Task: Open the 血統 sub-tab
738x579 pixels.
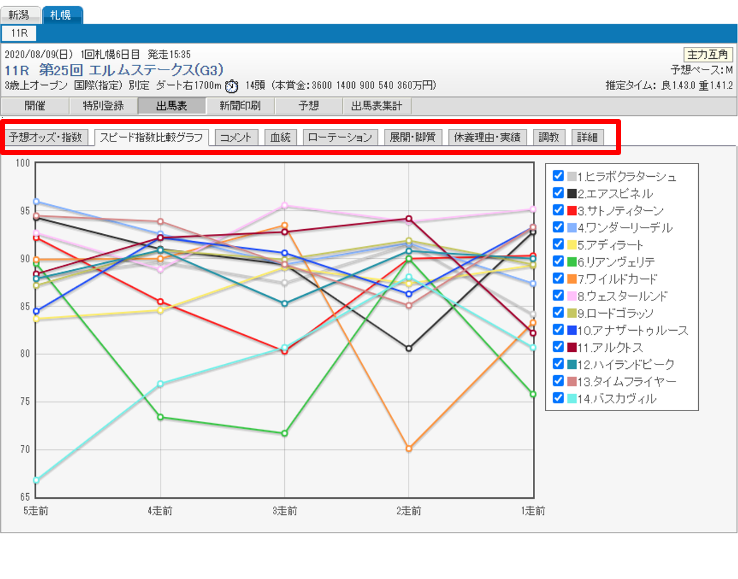Action: [281, 137]
